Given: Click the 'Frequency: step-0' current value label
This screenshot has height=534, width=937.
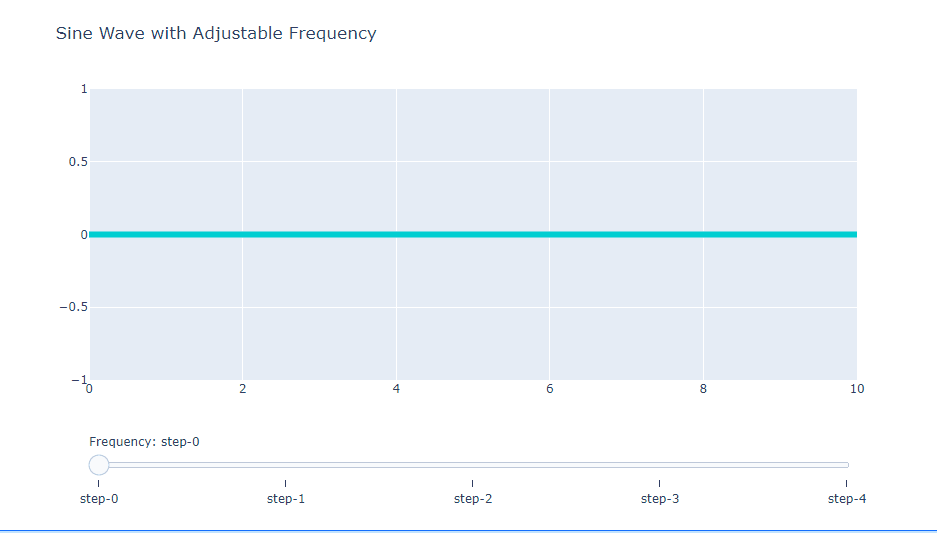Looking at the screenshot, I should pos(144,441).
